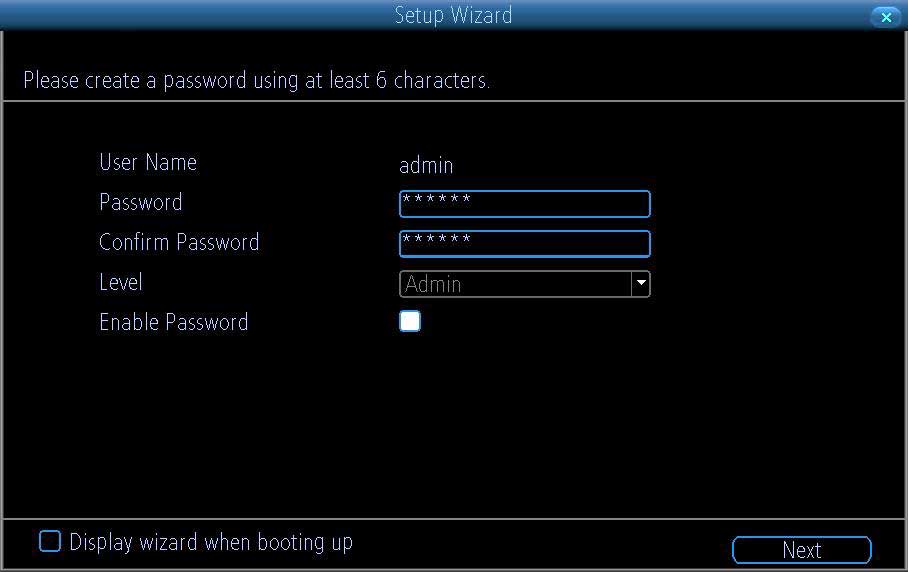The image size is (908, 572).
Task: Click the greyed Admin text in Level box
Action: (x=433, y=284)
